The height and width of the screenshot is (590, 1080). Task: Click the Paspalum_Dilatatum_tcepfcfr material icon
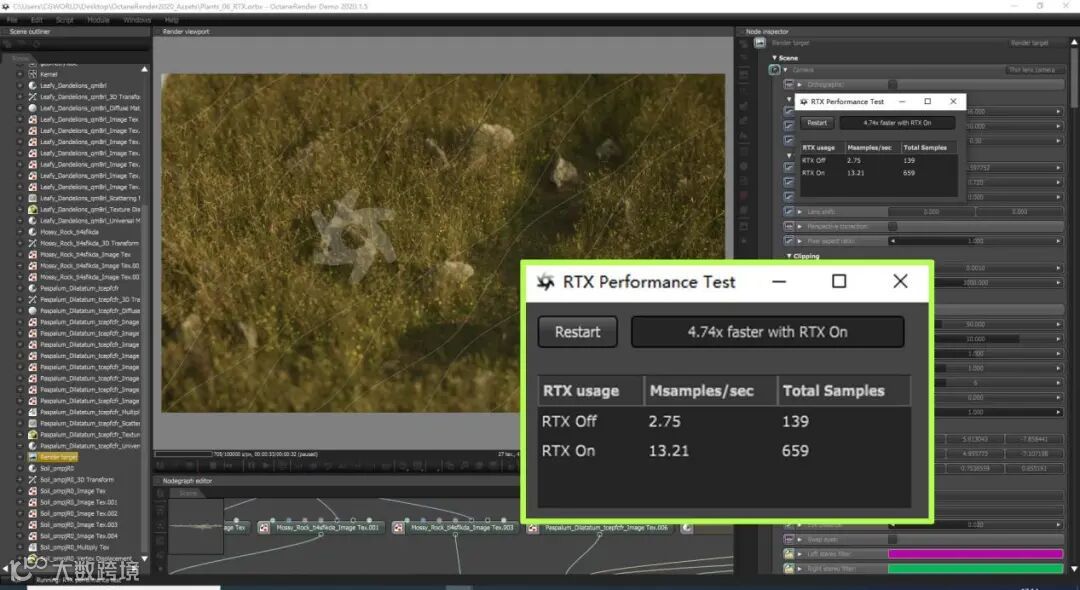32,288
